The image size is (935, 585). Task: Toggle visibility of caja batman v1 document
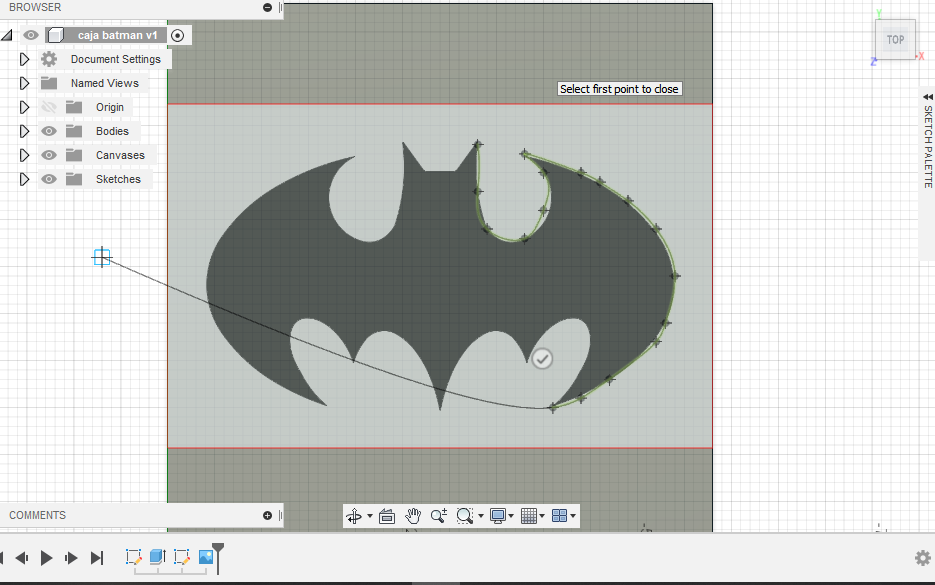[x=31, y=34]
